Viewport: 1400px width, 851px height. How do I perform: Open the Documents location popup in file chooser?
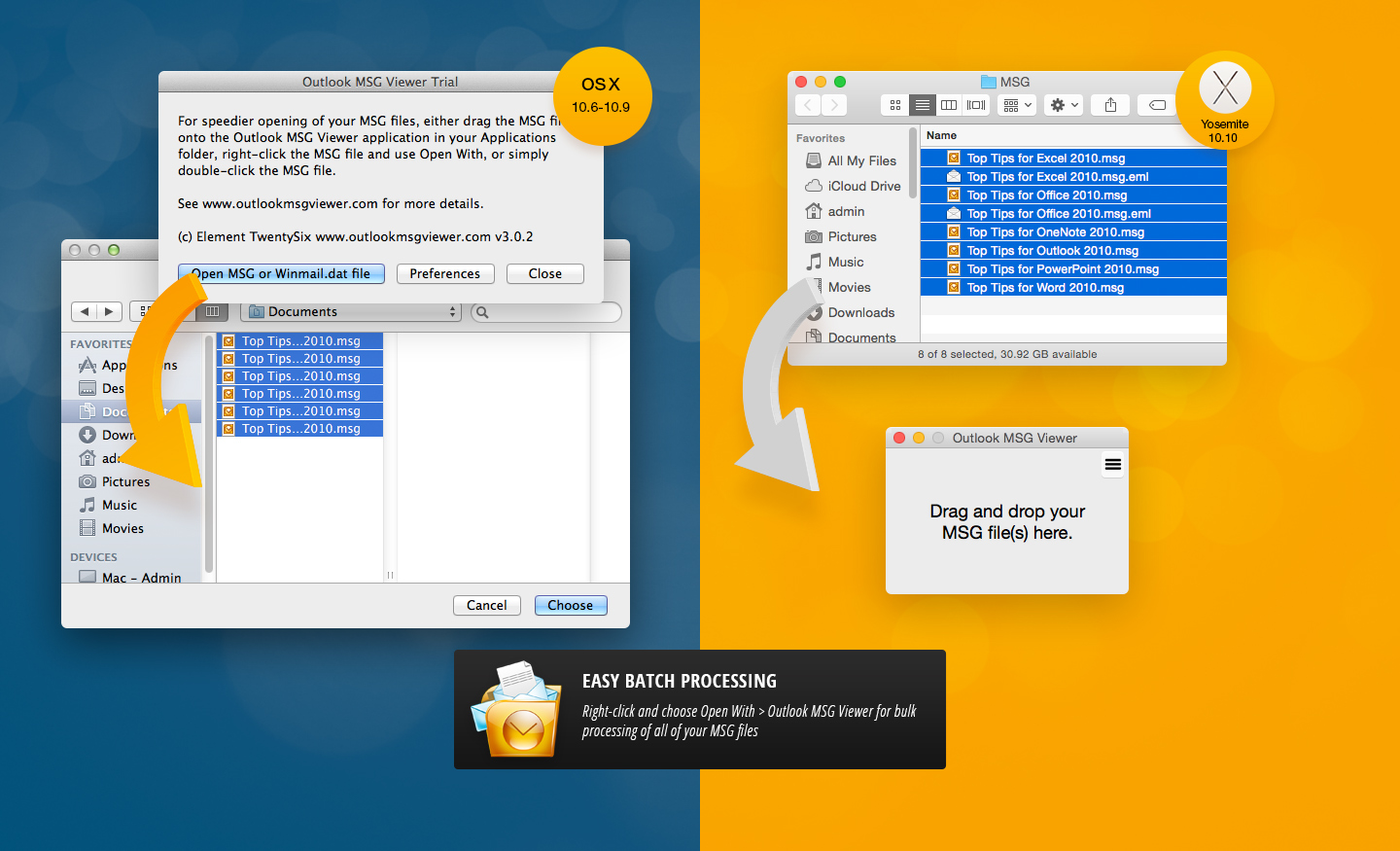point(351,311)
